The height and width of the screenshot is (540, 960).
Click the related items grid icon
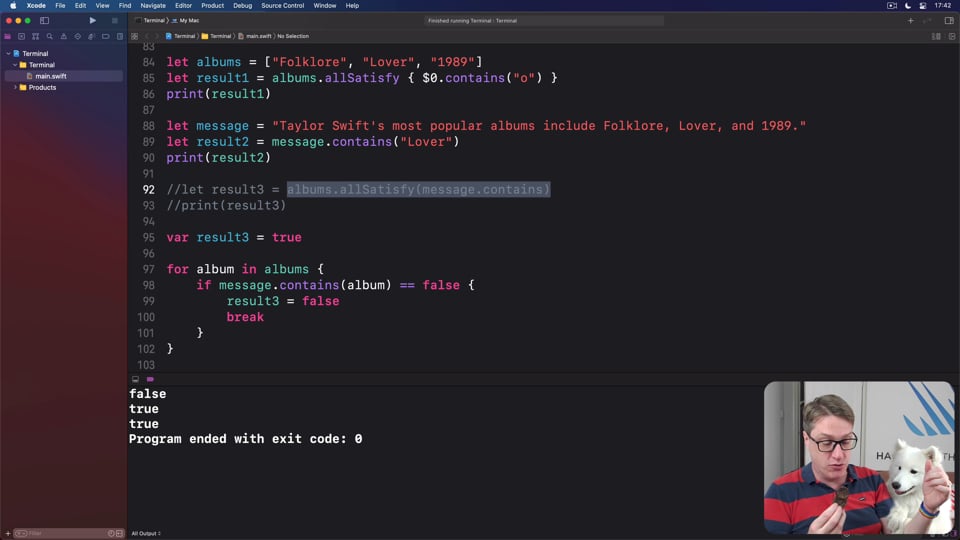coord(135,36)
